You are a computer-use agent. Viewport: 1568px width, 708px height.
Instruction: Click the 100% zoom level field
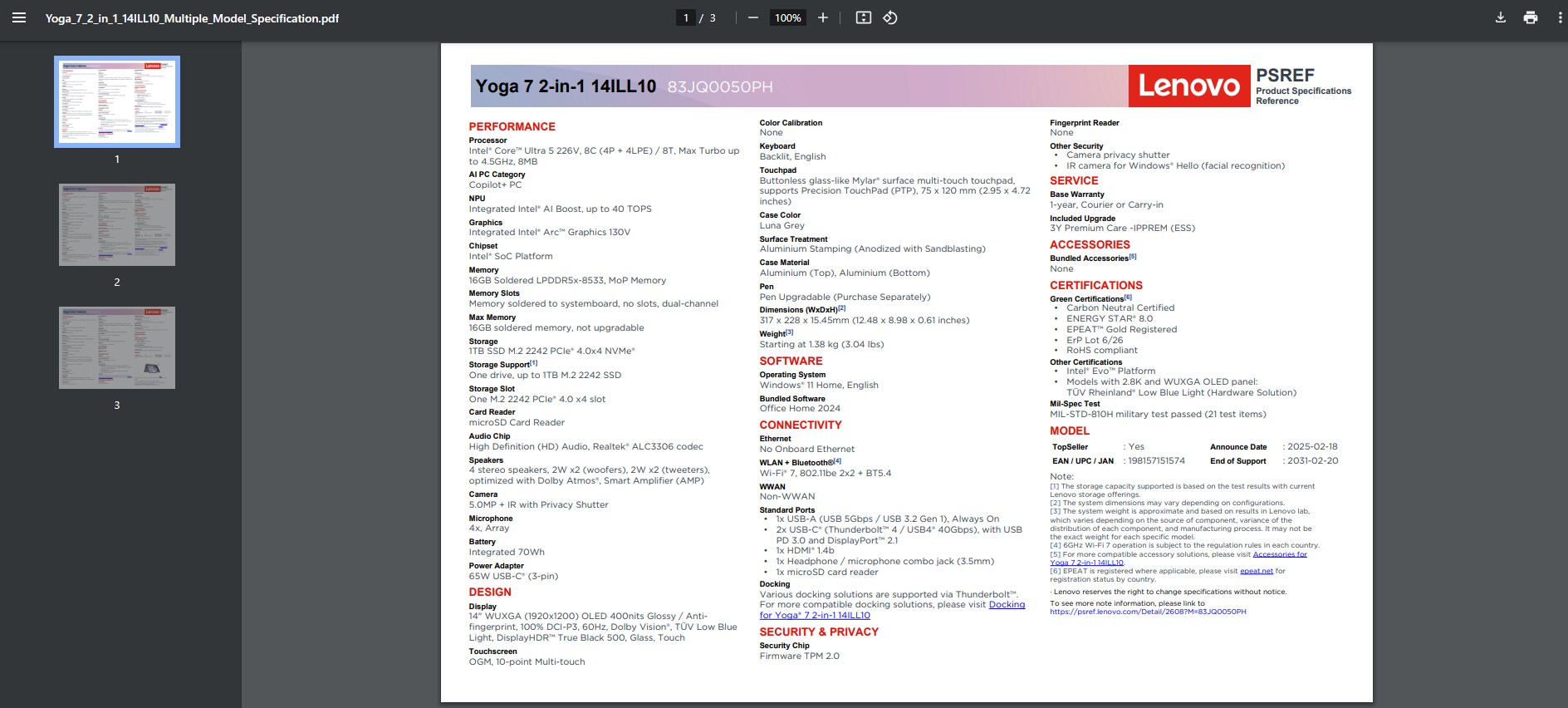pos(787,17)
